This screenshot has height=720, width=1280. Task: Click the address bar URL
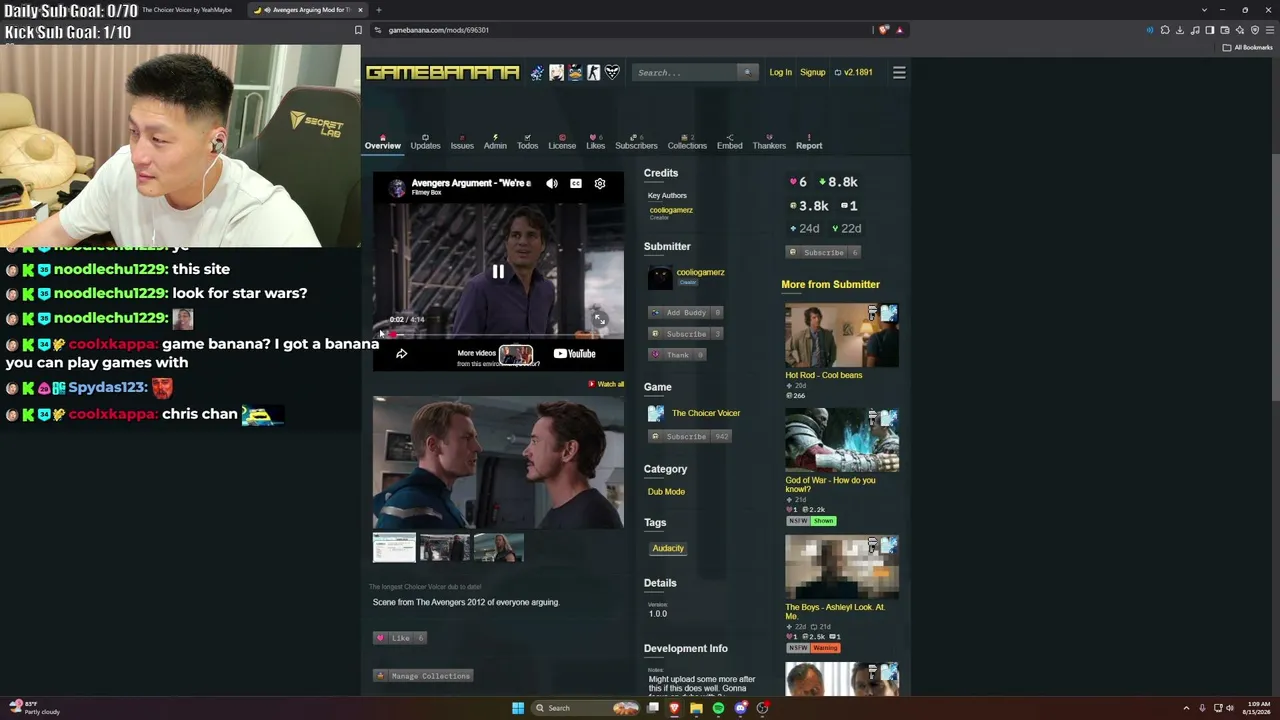pyautogui.click(x=438, y=30)
